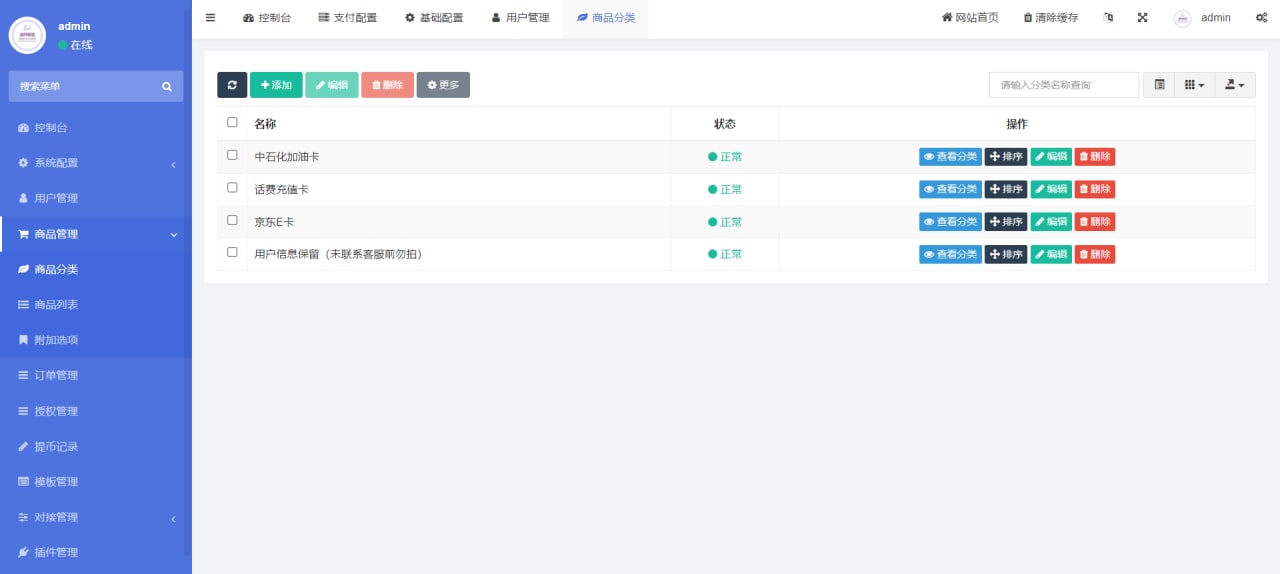This screenshot has height=574, width=1280.
Task: View categories of 用户信息保留 row (查看分类)
Action: coord(950,254)
